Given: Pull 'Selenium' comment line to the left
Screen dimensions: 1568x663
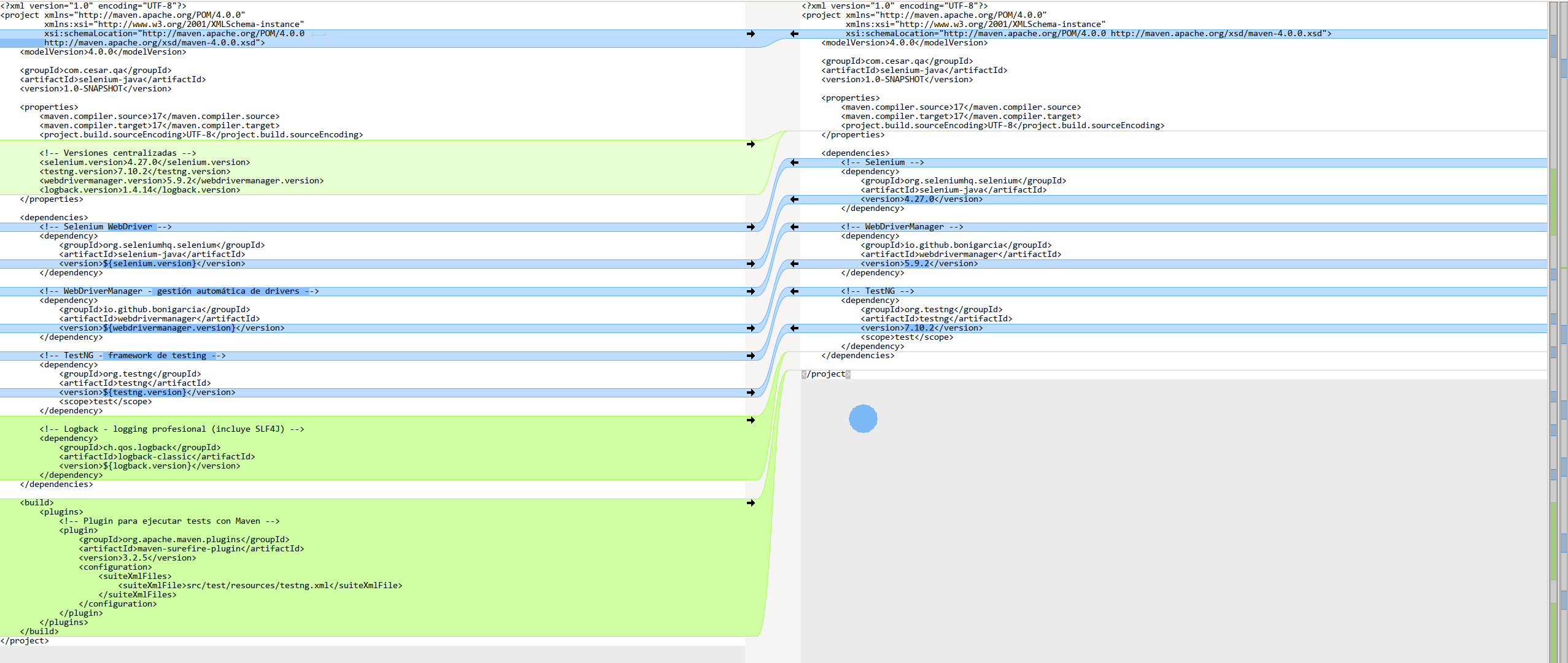Looking at the screenshot, I should click(x=794, y=163).
